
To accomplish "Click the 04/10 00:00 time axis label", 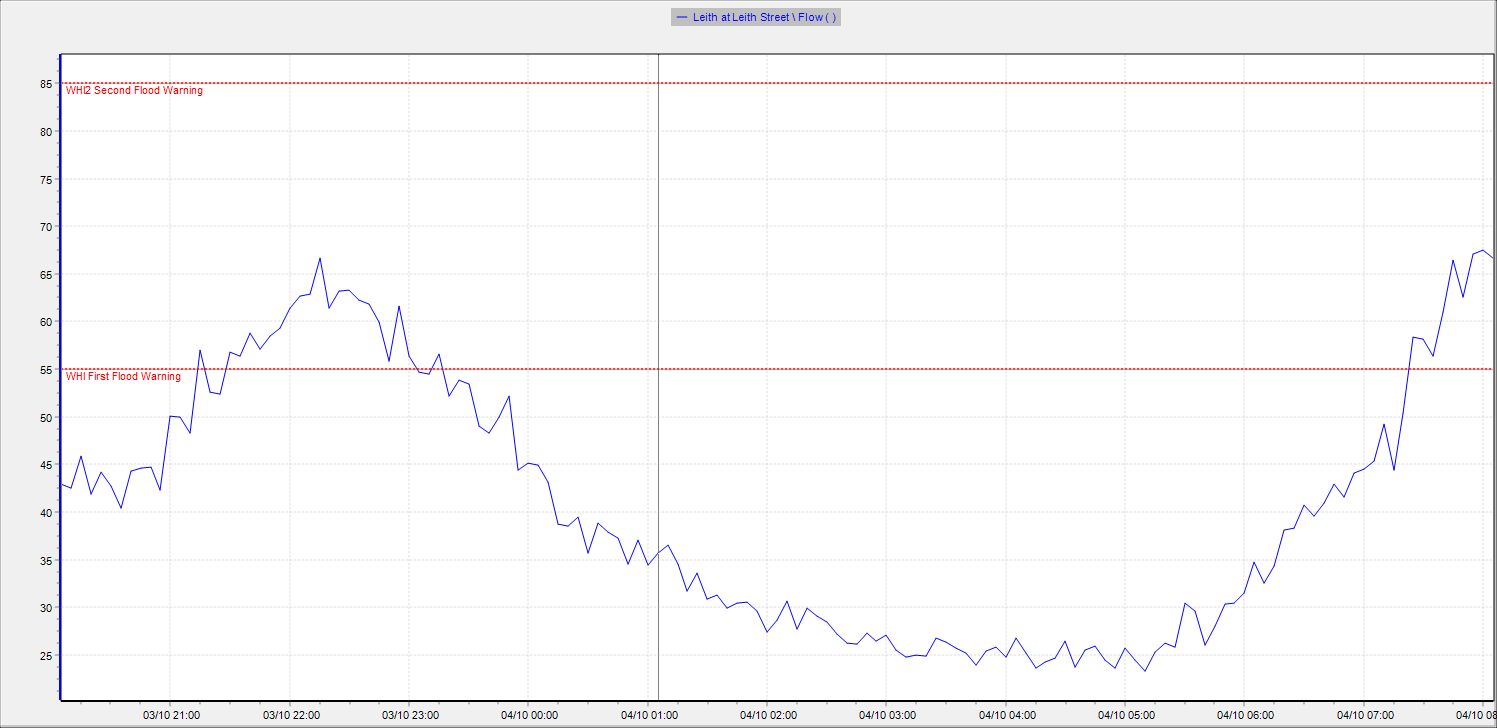I will coord(529,715).
